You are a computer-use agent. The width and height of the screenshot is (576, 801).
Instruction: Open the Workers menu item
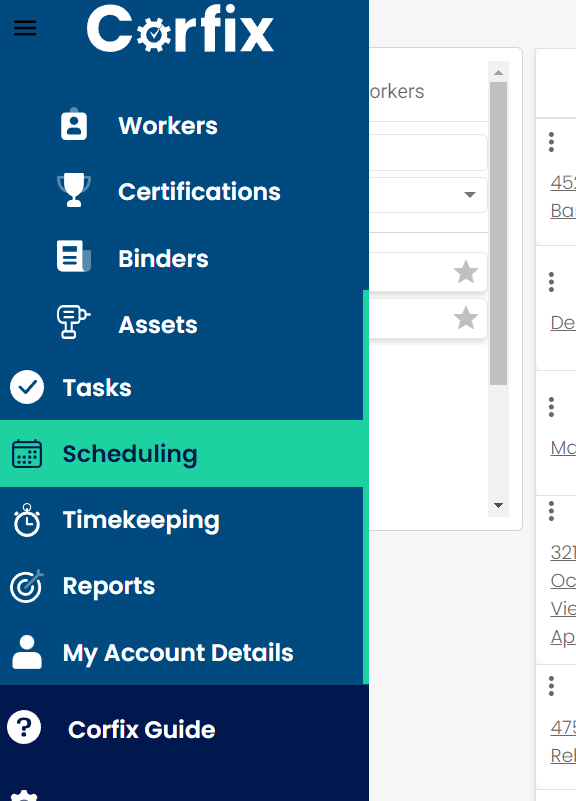[x=167, y=126]
